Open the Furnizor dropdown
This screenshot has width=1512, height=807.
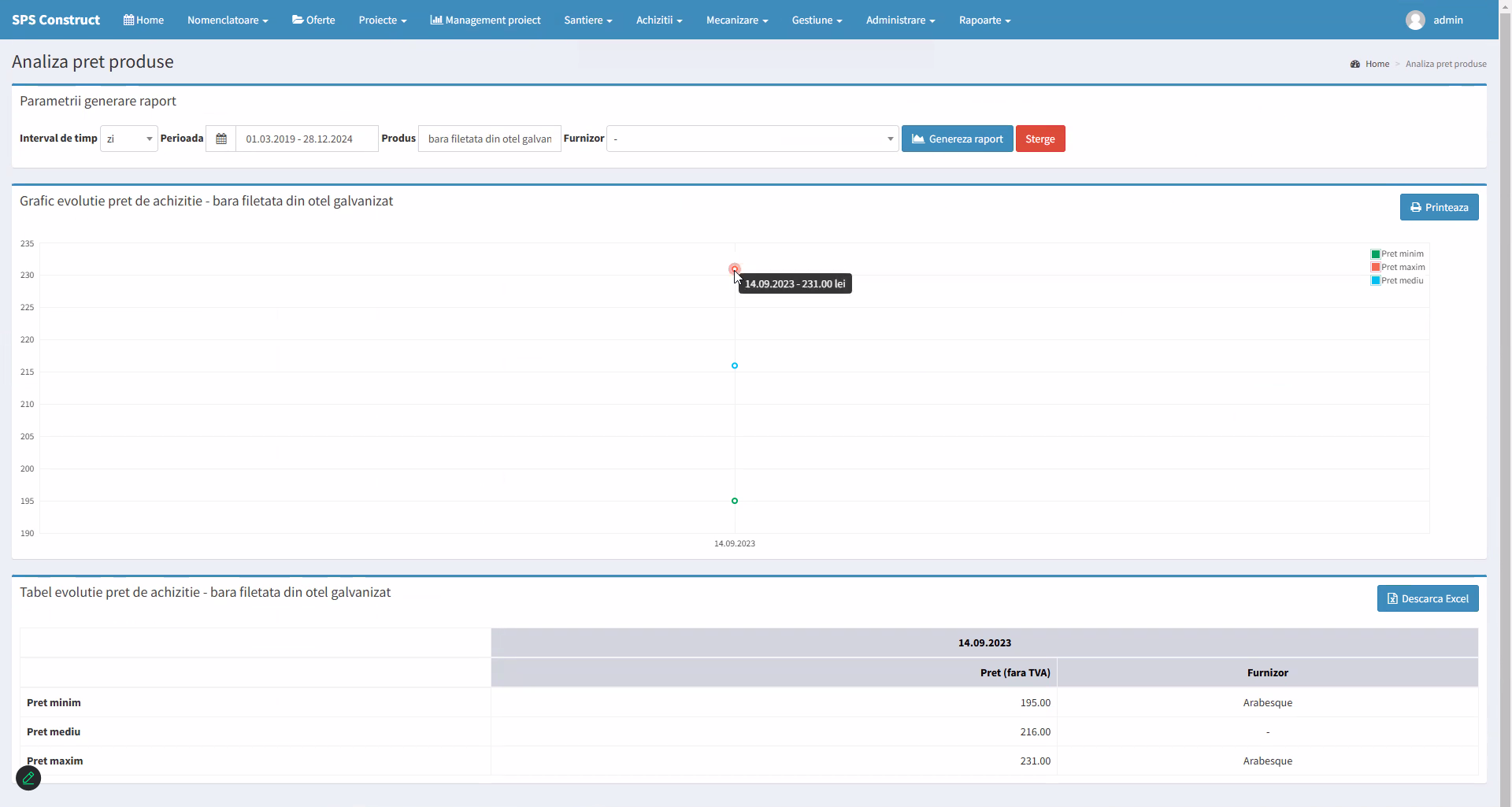click(x=752, y=139)
